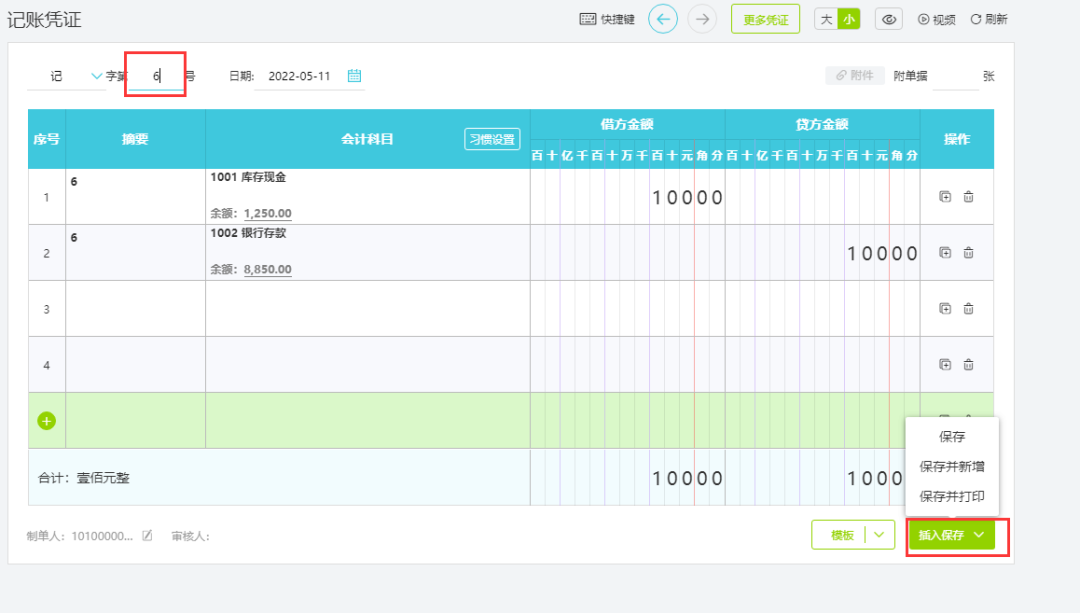
Task: Insert row icon on row 2
Action: [x=945, y=253]
